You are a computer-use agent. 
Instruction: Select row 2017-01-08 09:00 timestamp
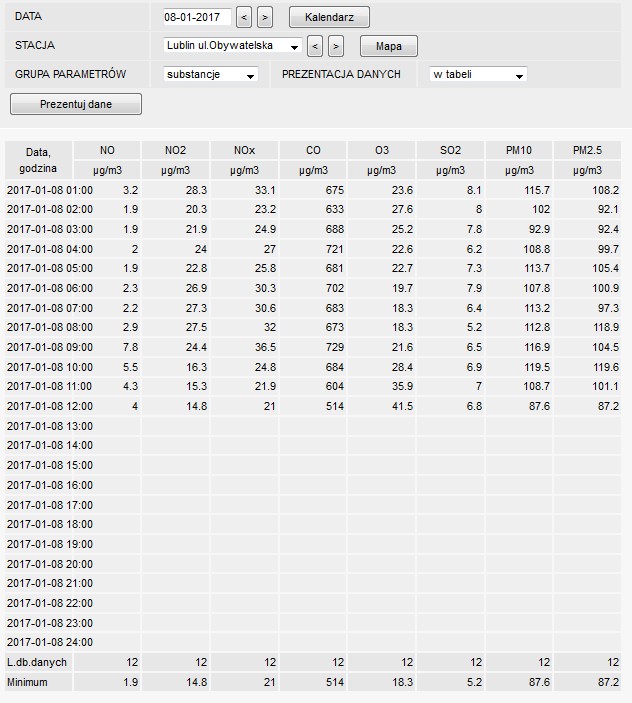tap(50, 347)
